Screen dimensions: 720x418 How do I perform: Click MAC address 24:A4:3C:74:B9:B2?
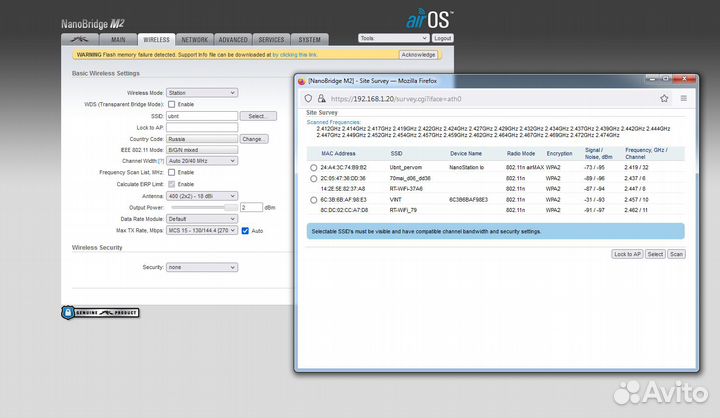[x=343, y=168]
